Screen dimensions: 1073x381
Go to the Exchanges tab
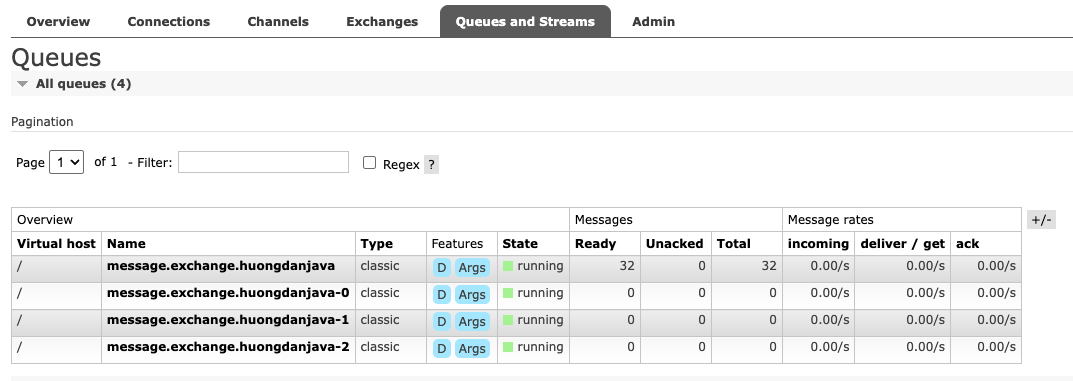click(382, 21)
